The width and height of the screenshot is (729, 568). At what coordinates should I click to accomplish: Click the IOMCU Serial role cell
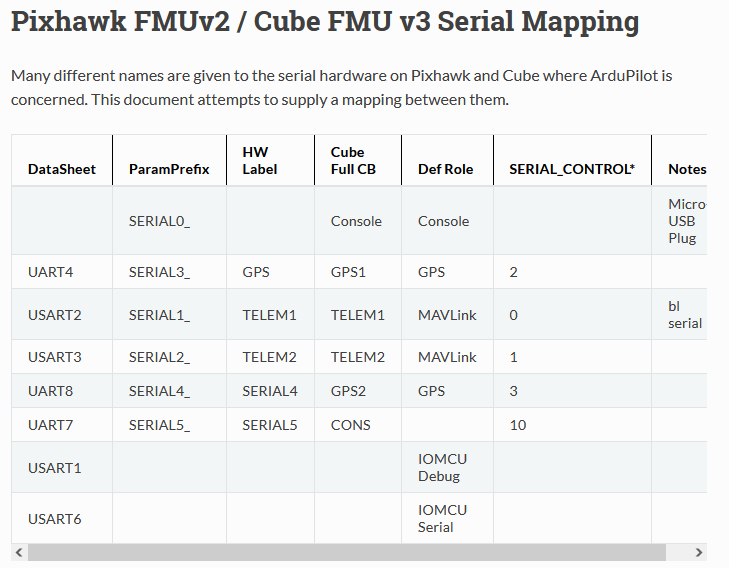point(447,519)
